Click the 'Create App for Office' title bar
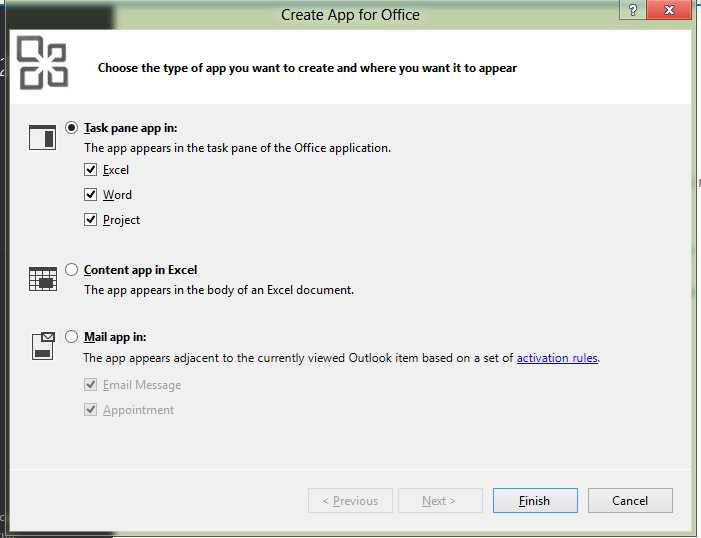The height and width of the screenshot is (538, 701). pos(350,15)
